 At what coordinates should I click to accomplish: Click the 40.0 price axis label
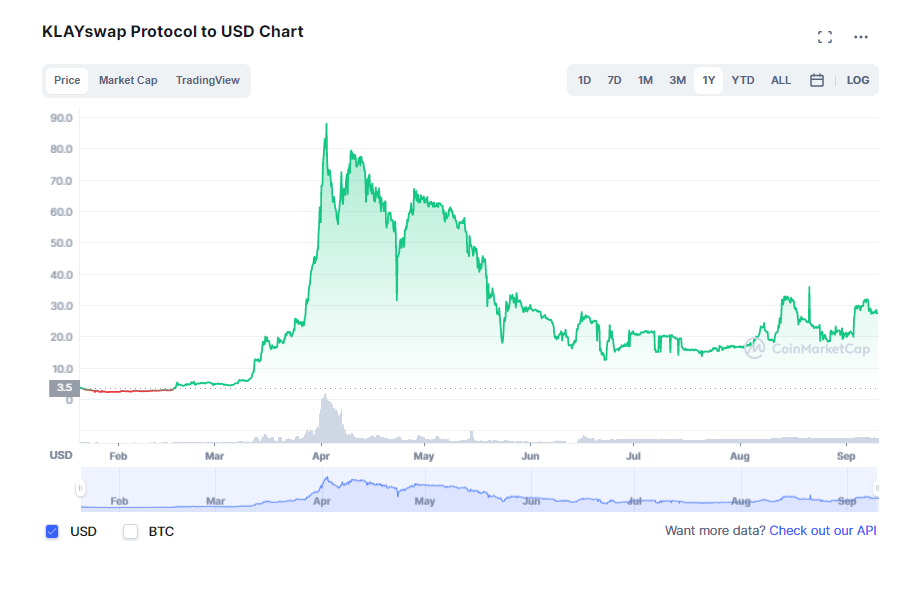click(x=61, y=275)
